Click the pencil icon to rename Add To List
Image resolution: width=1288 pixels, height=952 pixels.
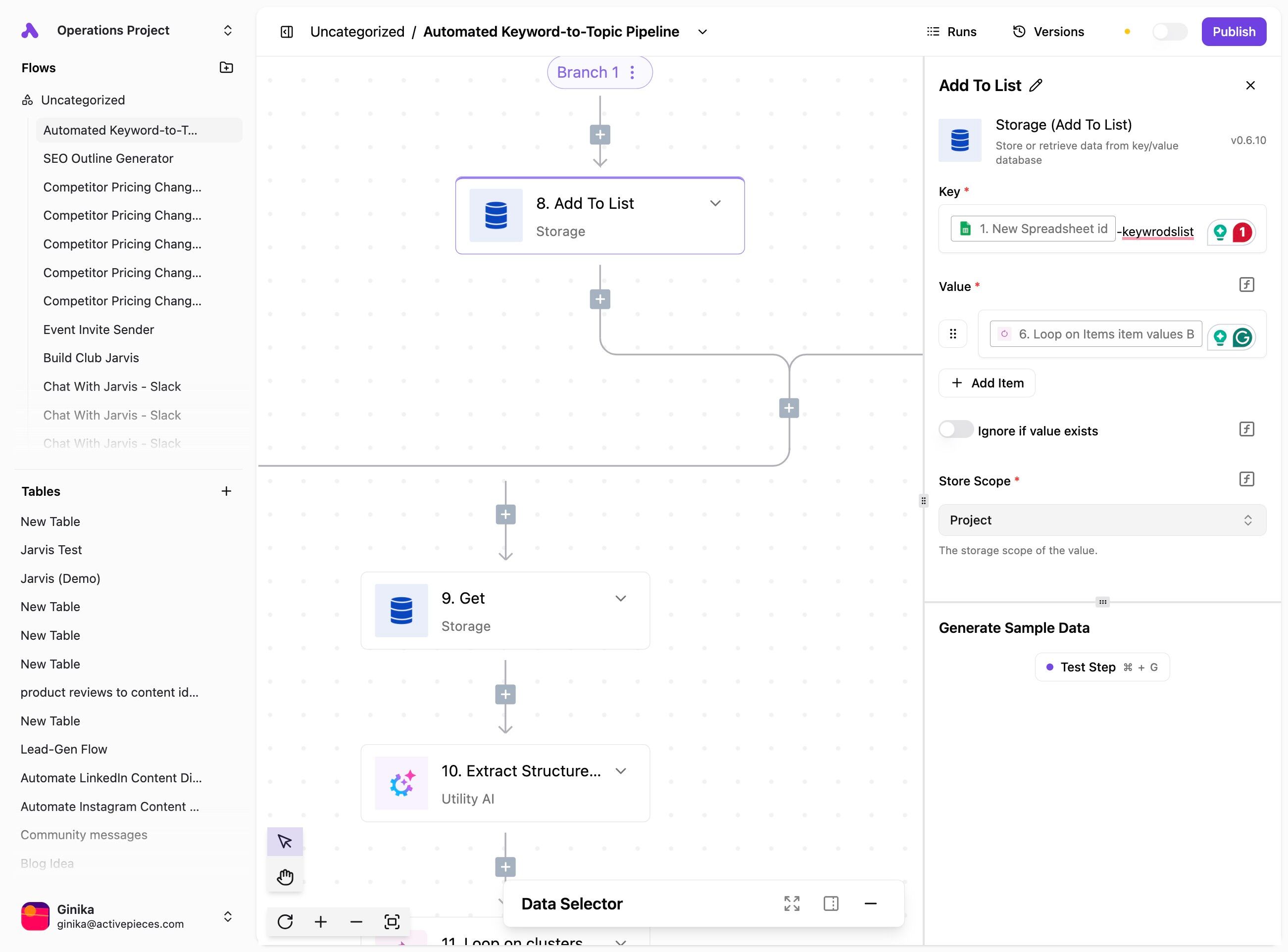pyautogui.click(x=1036, y=85)
